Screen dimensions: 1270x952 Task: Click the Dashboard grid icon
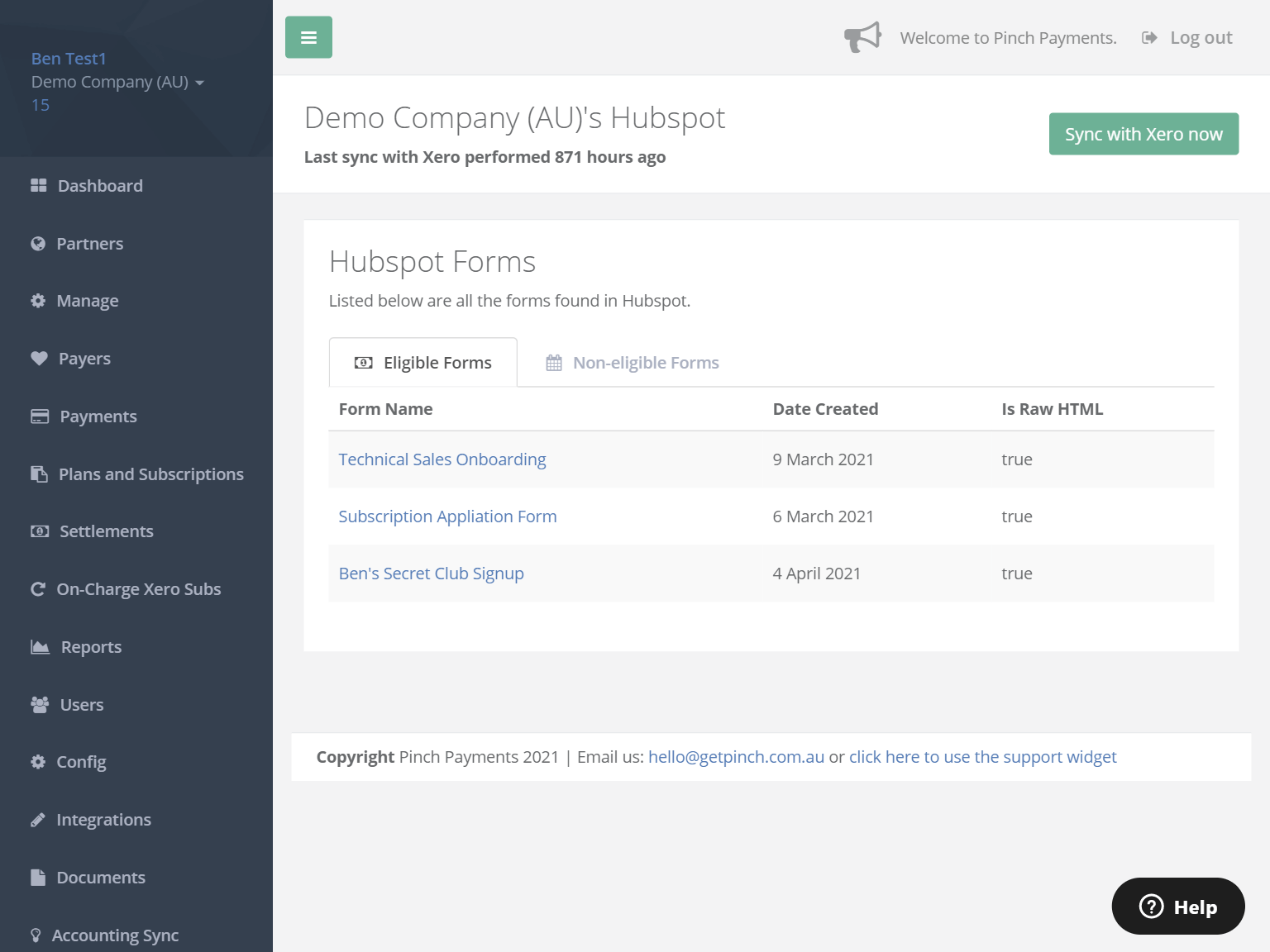(39, 185)
